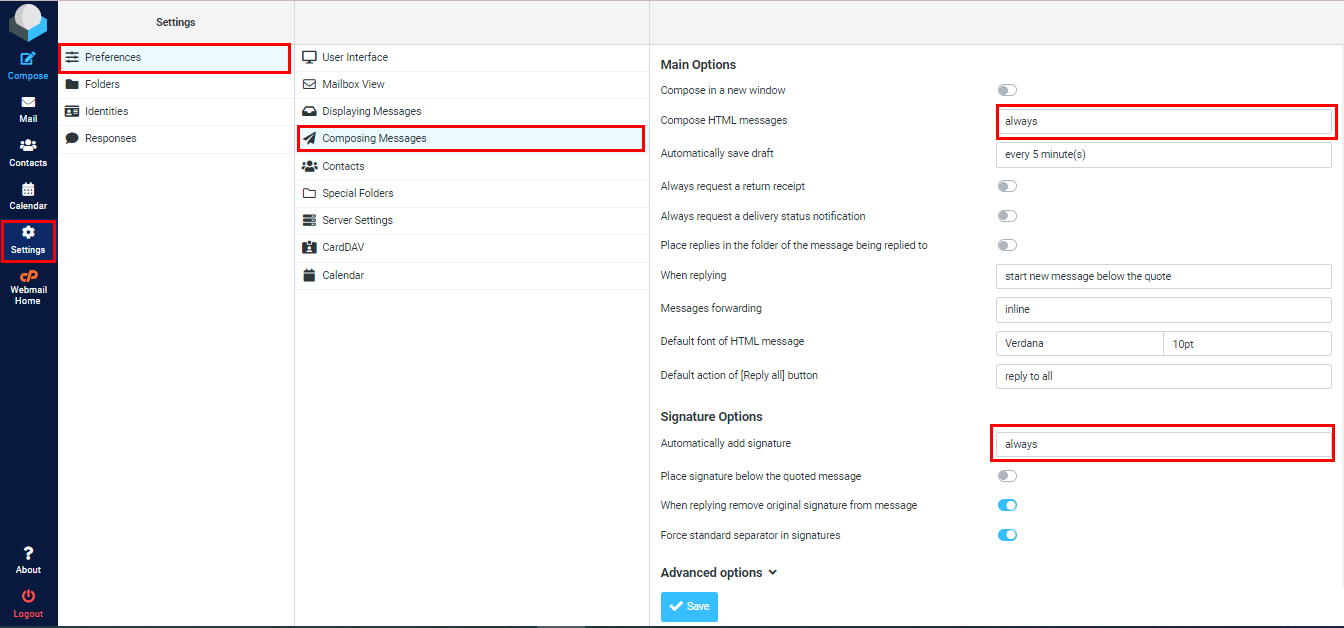Open the About question mark icon

point(28,553)
